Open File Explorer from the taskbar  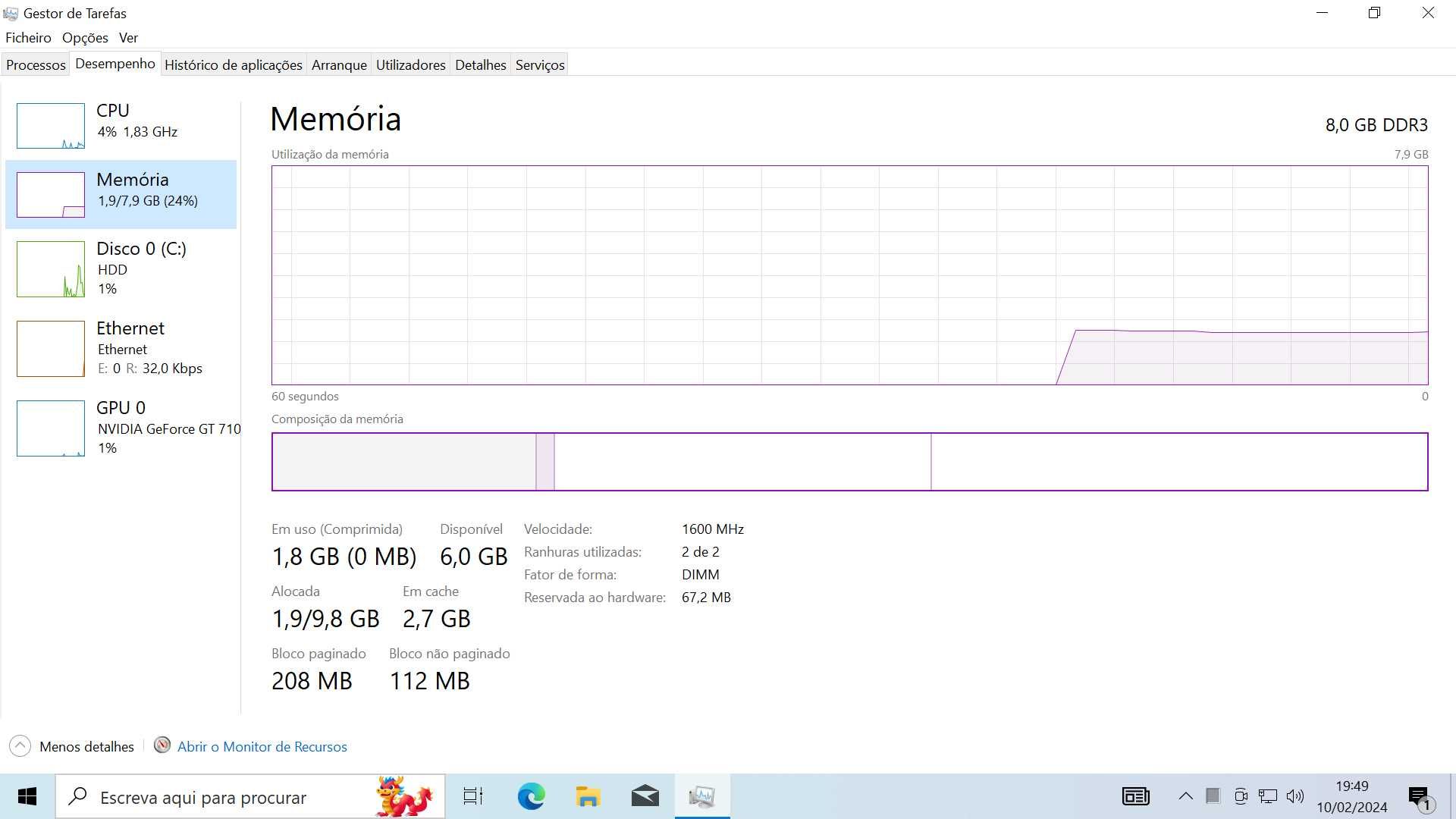pos(588,796)
